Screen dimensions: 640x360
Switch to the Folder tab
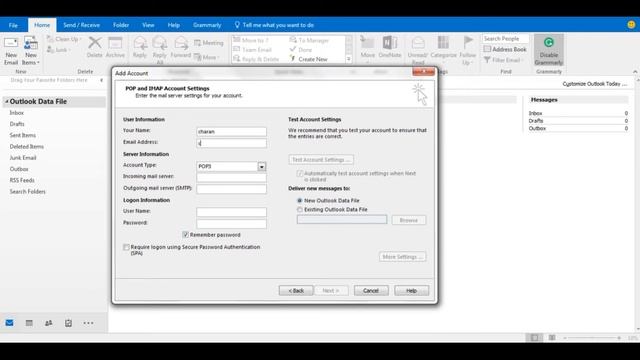[x=121, y=25]
